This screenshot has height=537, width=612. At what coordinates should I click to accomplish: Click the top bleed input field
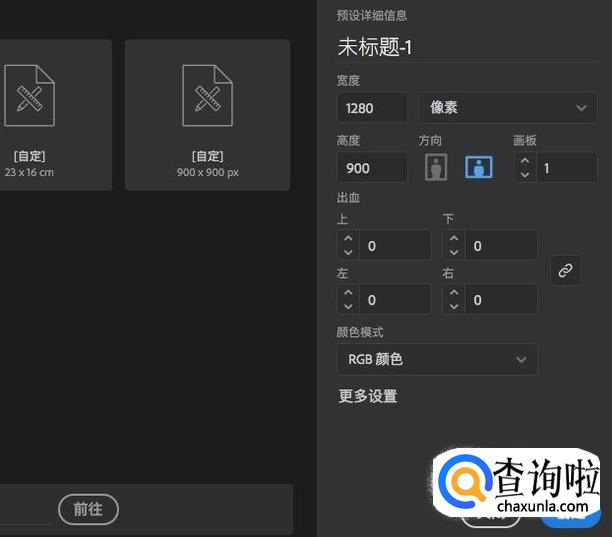pos(396,245)
